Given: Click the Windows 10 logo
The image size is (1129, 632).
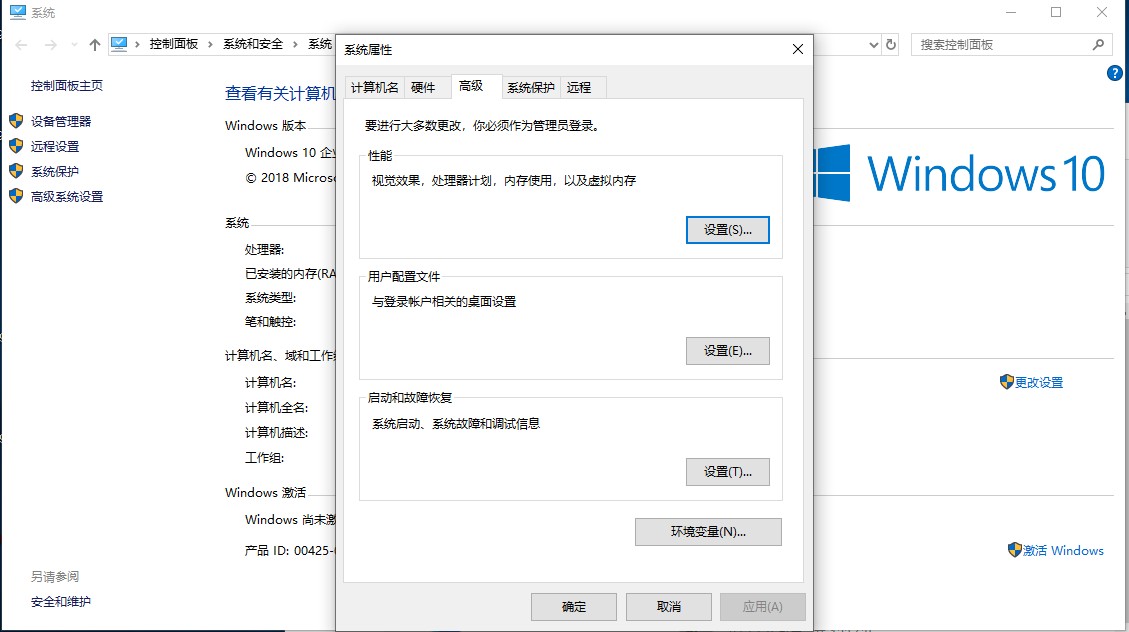Looking at the screenshot, I should coord(961,173).
